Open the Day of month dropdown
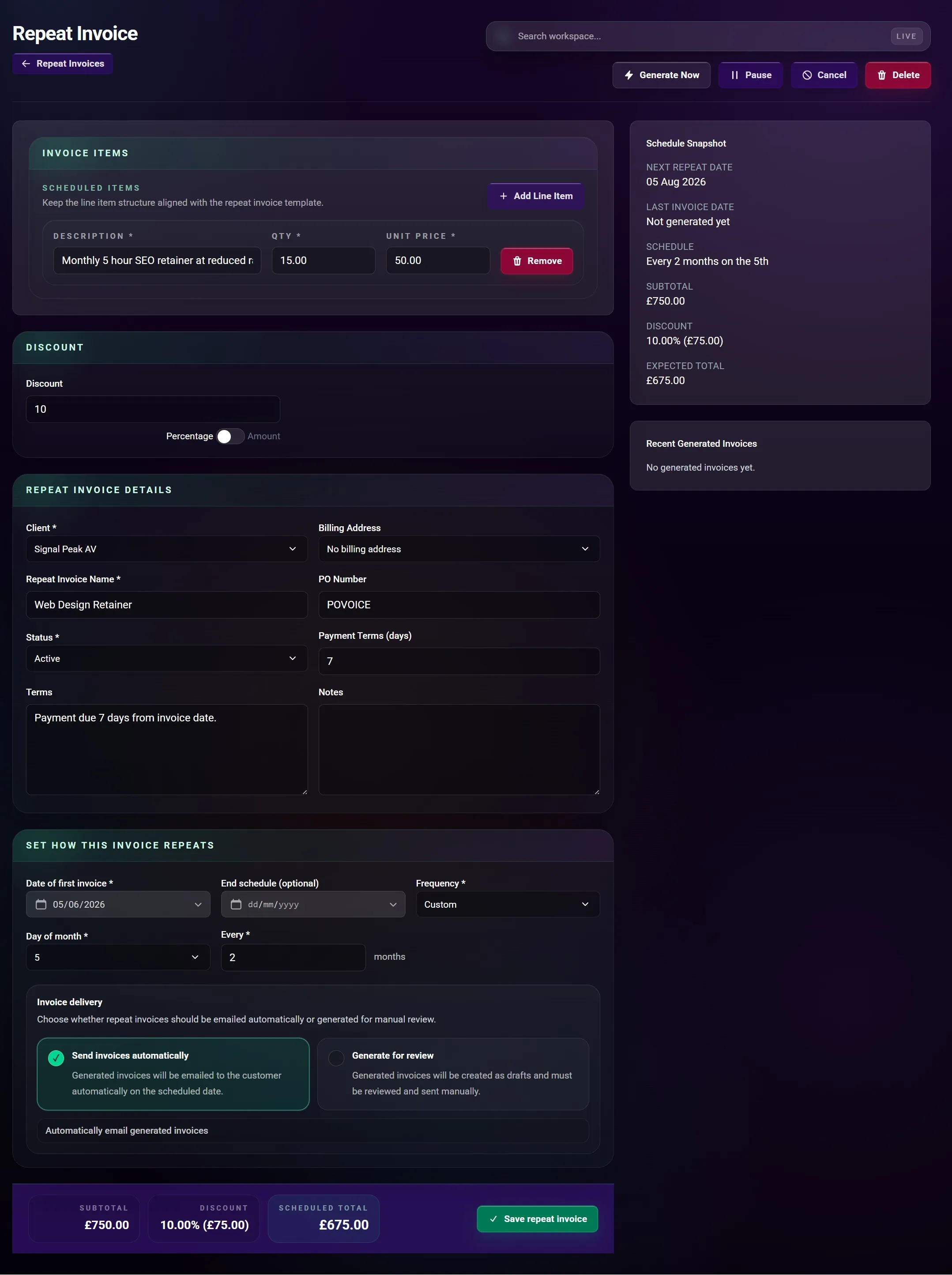 [117, 957]
